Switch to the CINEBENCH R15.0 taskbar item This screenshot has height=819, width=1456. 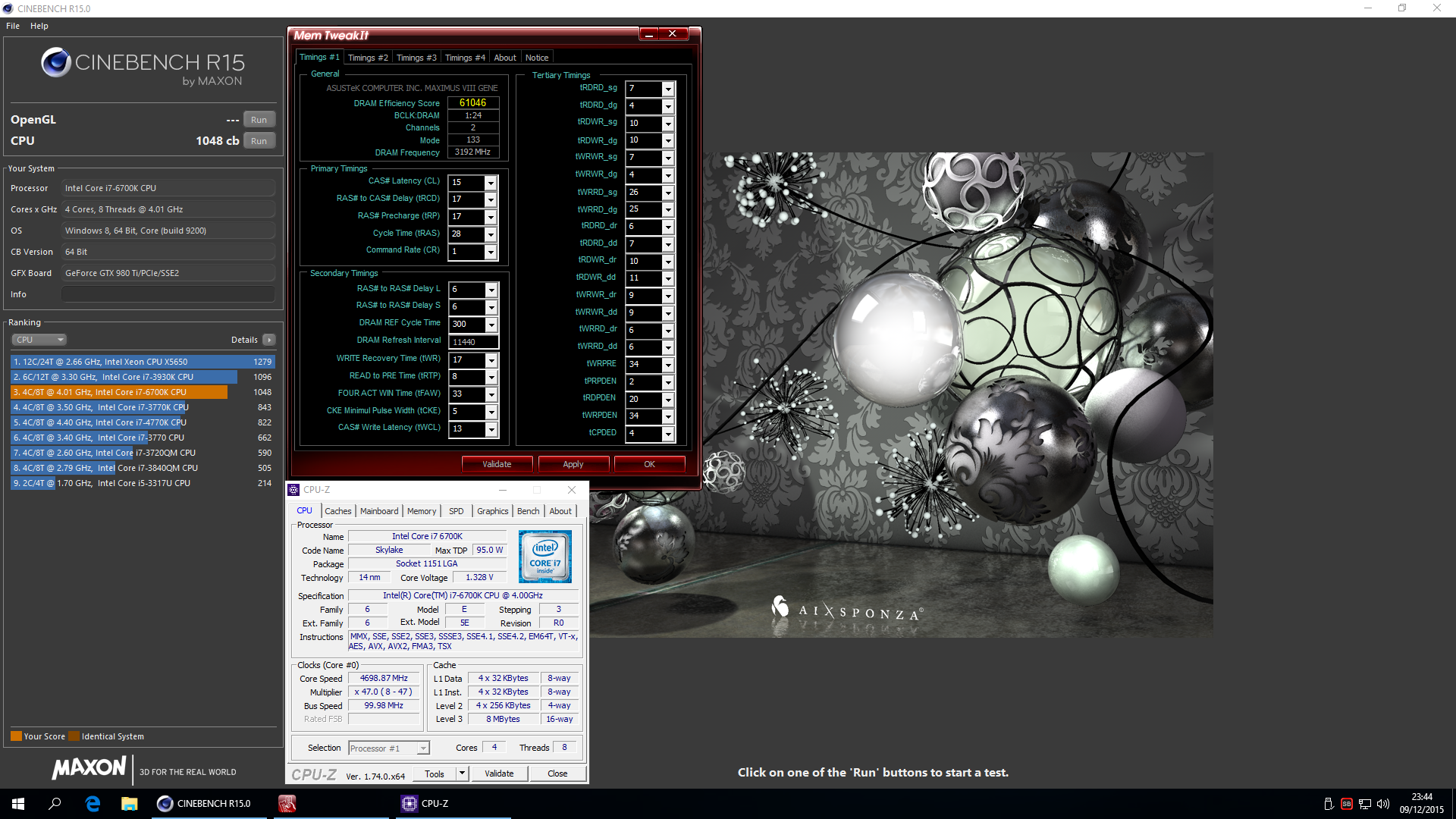(x=208, y=804)
